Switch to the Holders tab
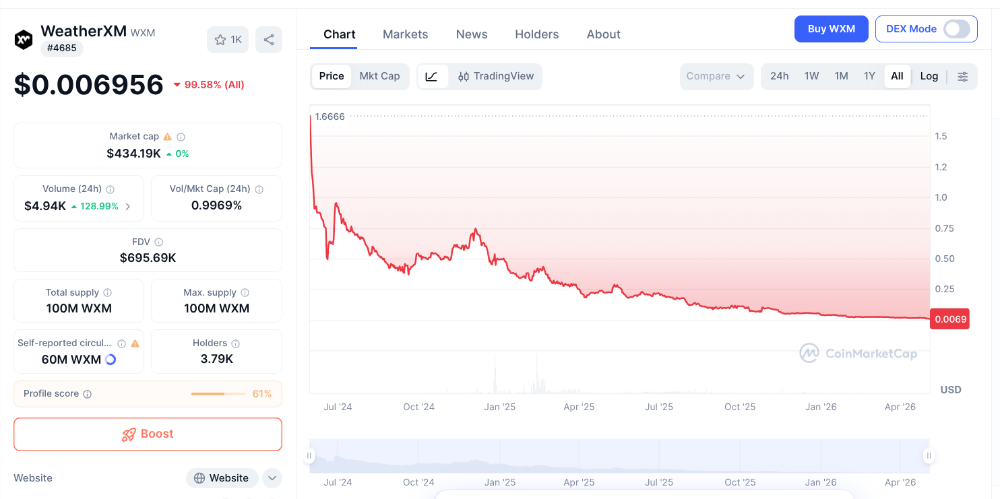 [537, 34]
